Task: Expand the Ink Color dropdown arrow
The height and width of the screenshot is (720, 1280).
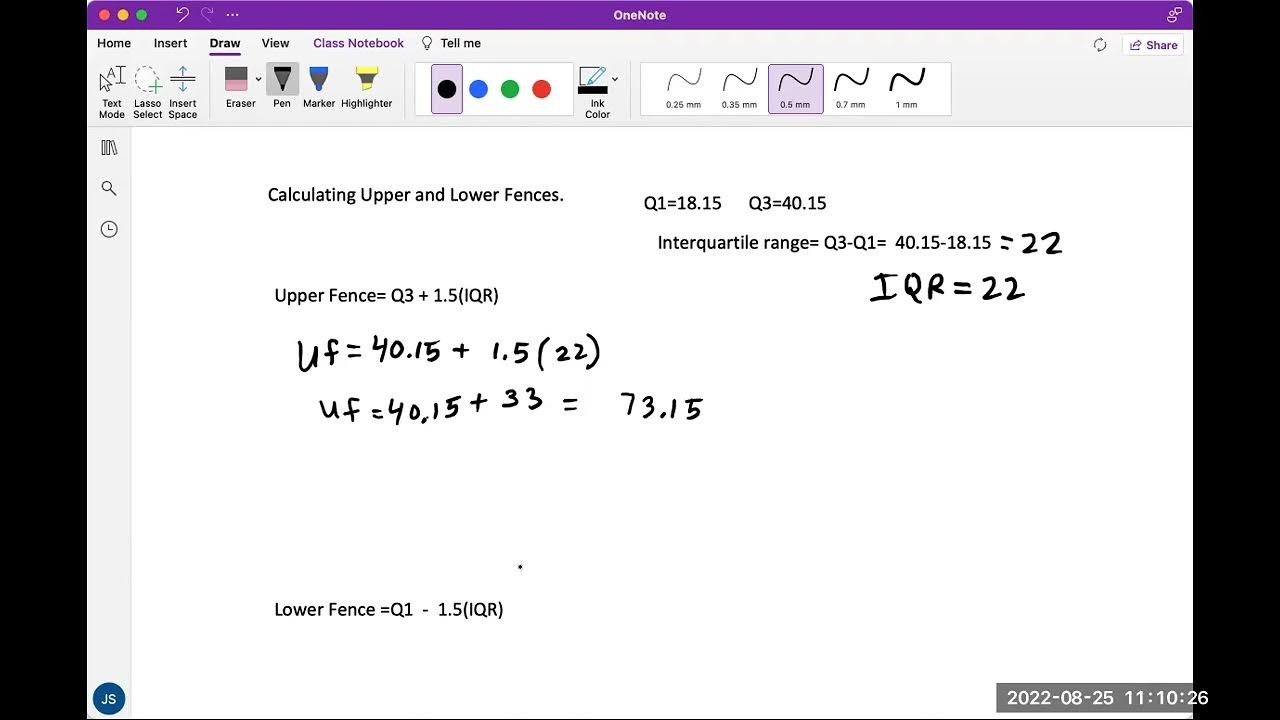Action: pyautogui.click(x=615, y=79)
